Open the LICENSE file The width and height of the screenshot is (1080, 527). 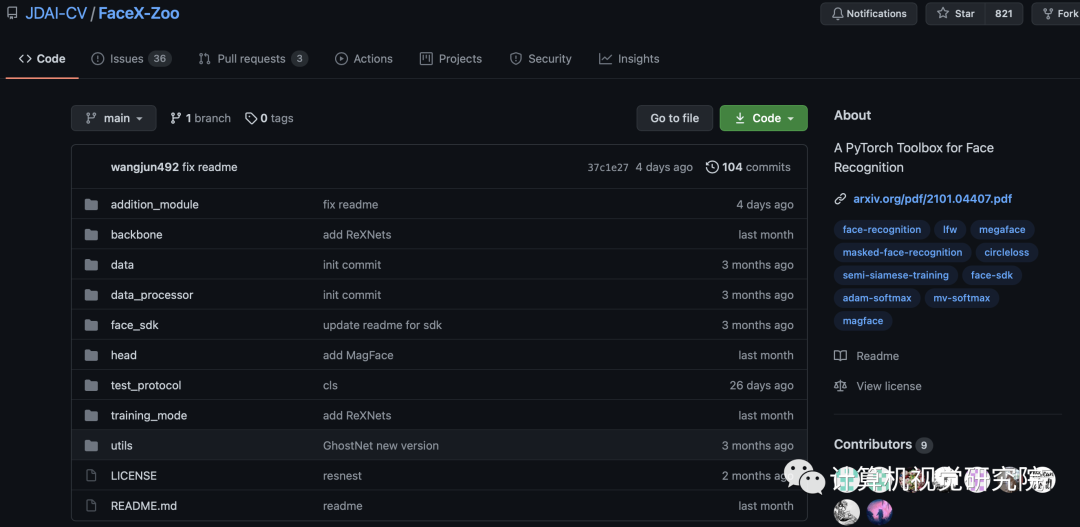point(134,475)
